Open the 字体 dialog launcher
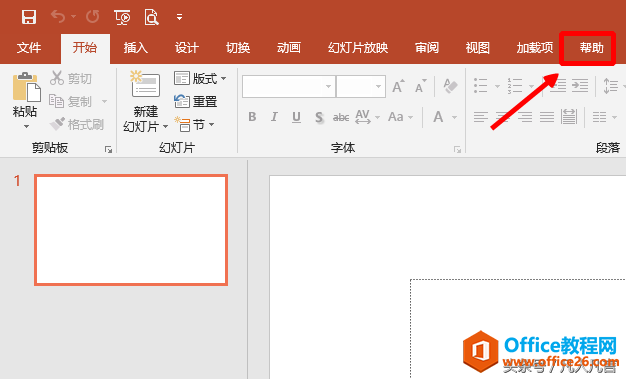 pos(457,149)
